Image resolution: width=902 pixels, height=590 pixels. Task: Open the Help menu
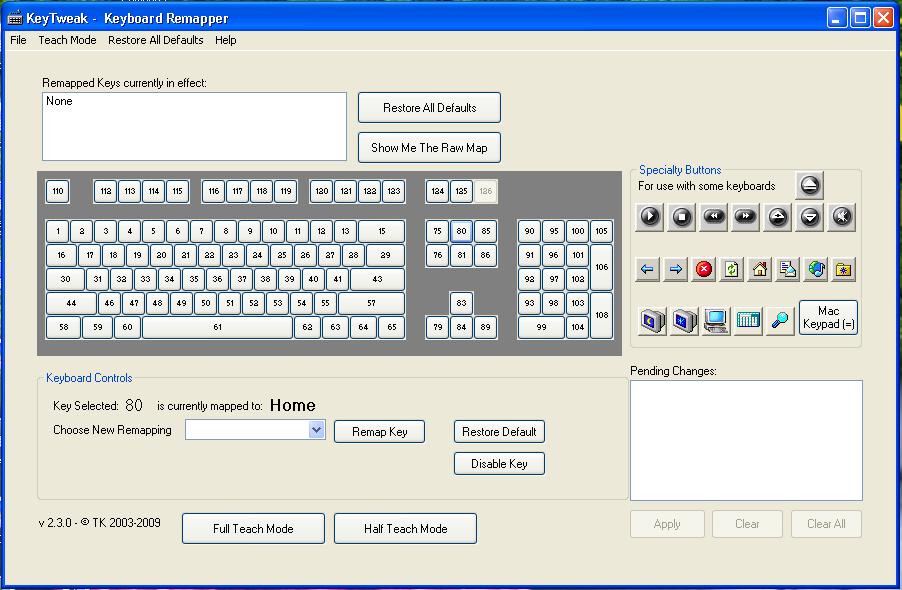coord(226,40)
